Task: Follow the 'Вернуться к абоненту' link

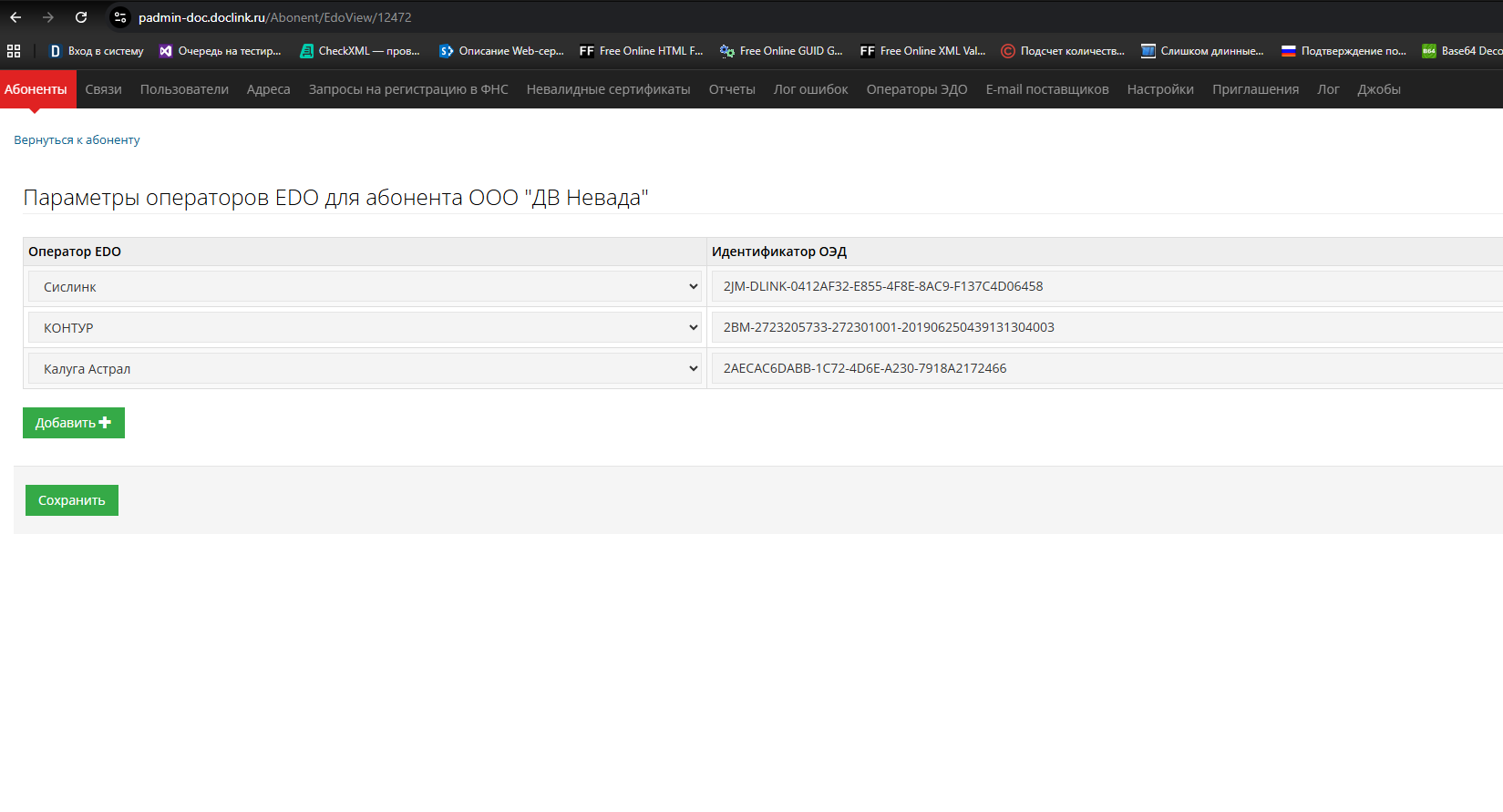Action: pyautogui.click(x=77, y=139)
